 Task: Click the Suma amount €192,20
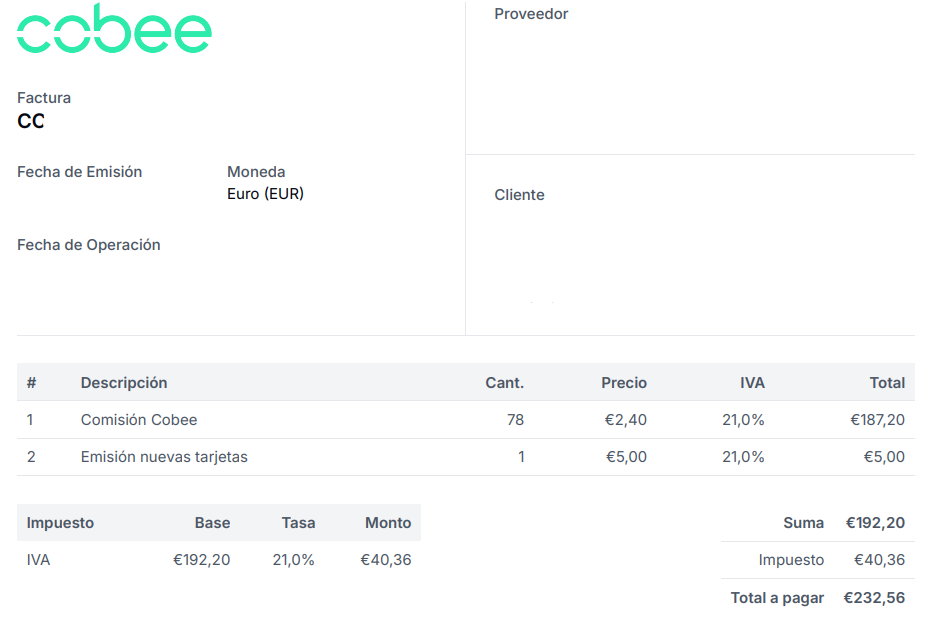pos(875,523)
